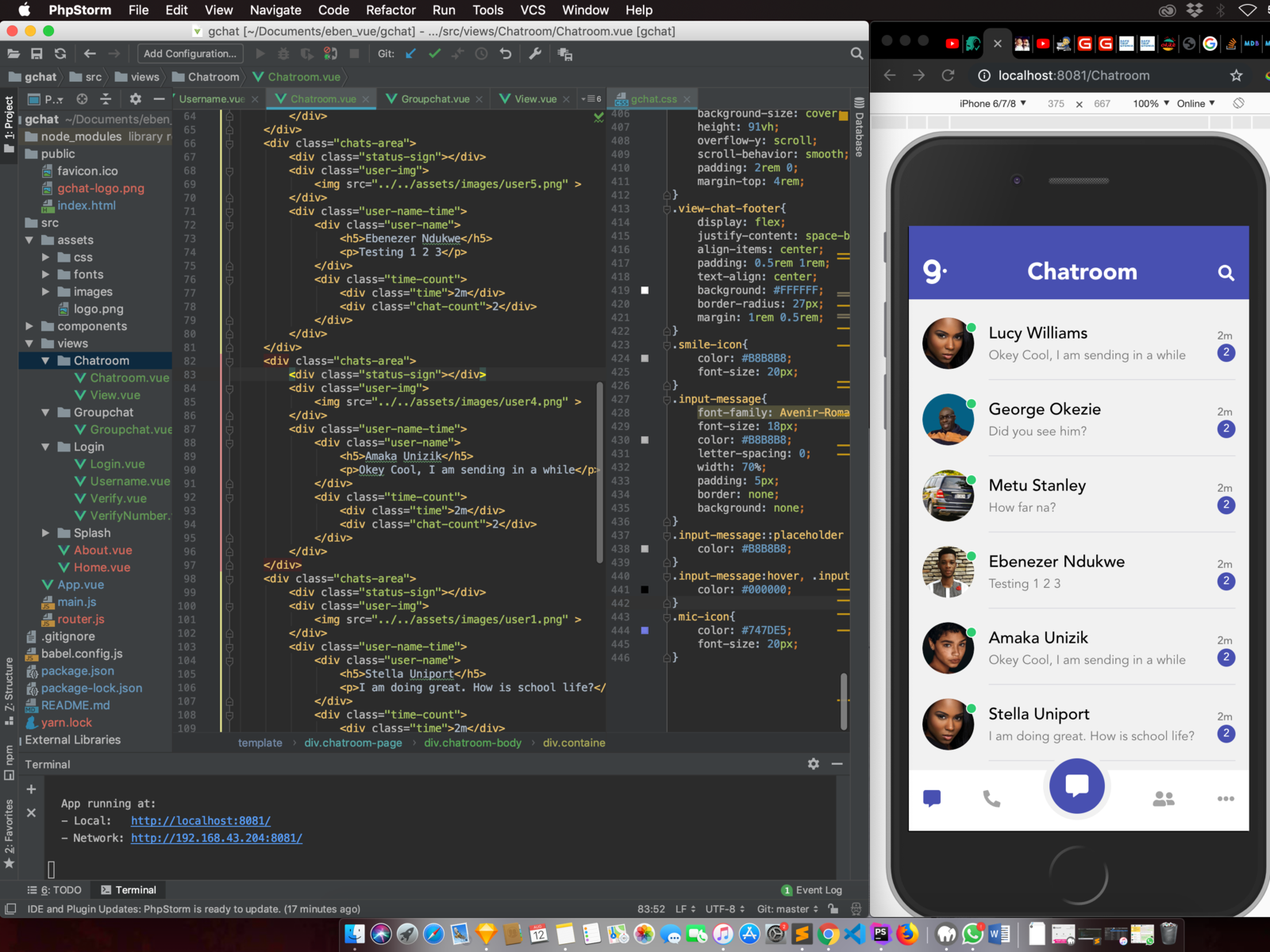
Task: Open the iPhone 6/7/8 device dropdown
Action: coord(992,103)
